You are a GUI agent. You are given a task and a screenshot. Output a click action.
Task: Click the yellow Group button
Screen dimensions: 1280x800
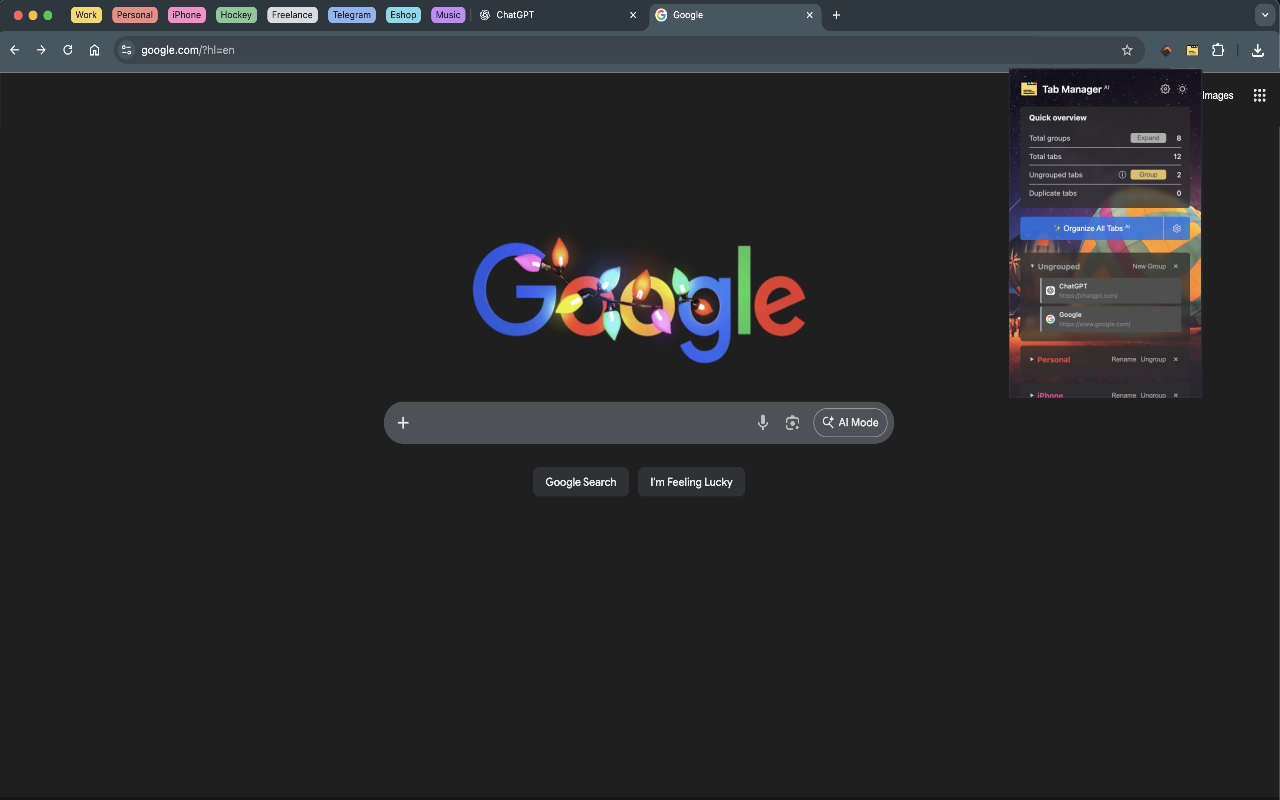click(x=1148, y=175)
